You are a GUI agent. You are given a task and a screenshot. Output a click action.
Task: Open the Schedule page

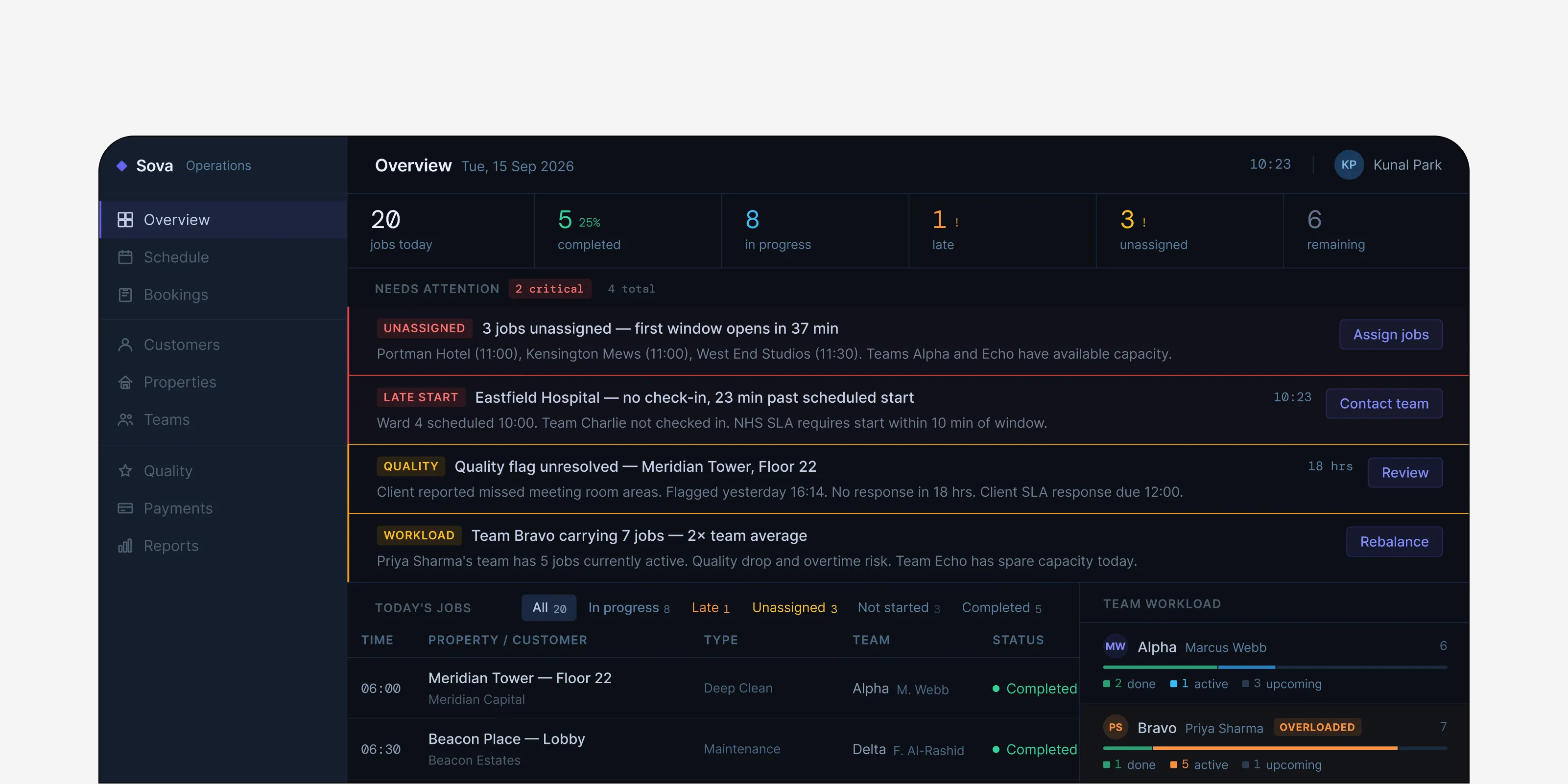pyautogui.click(x=223, y=257)
